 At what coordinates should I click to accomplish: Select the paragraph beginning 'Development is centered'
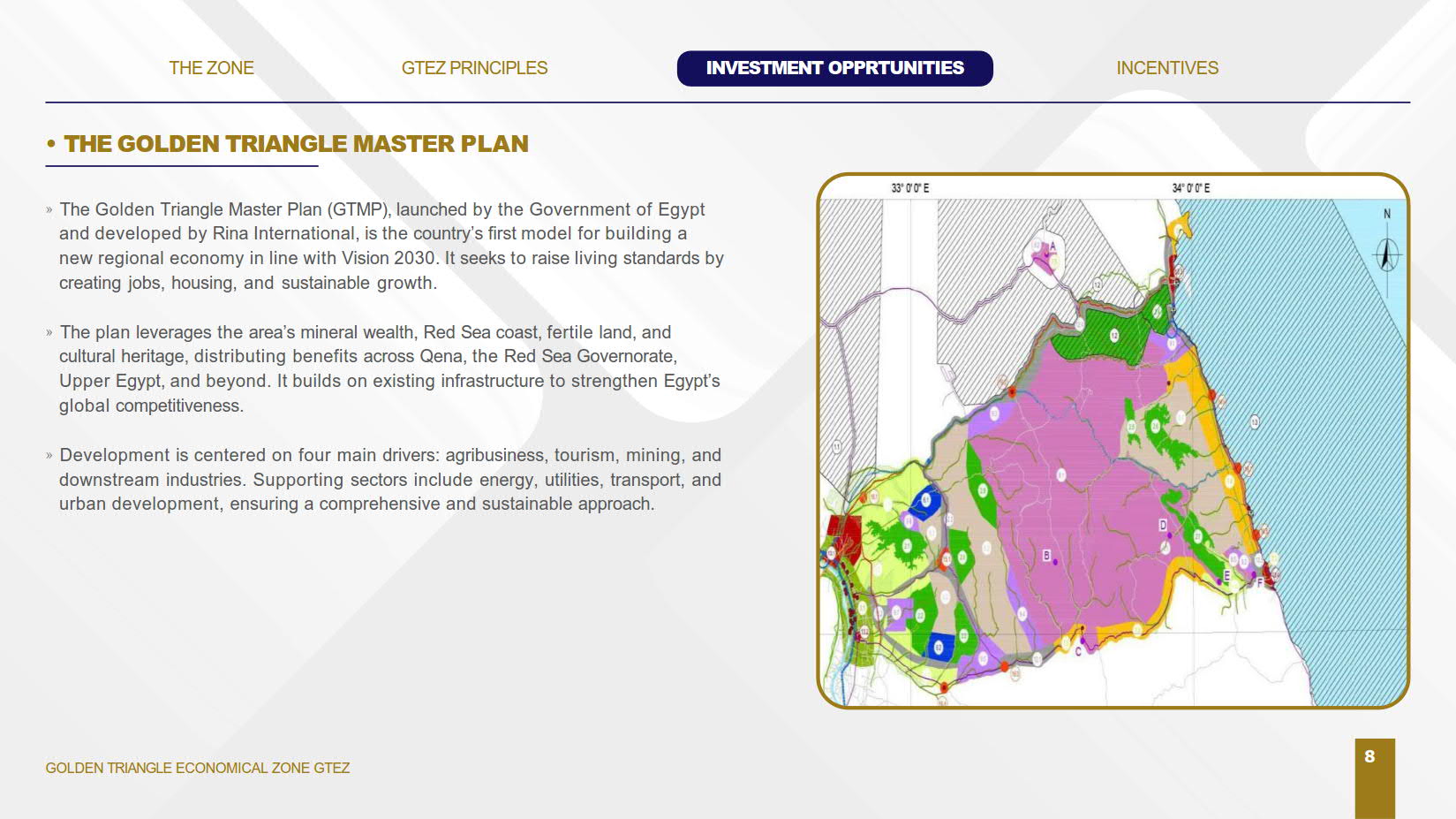tap(390, 479)
